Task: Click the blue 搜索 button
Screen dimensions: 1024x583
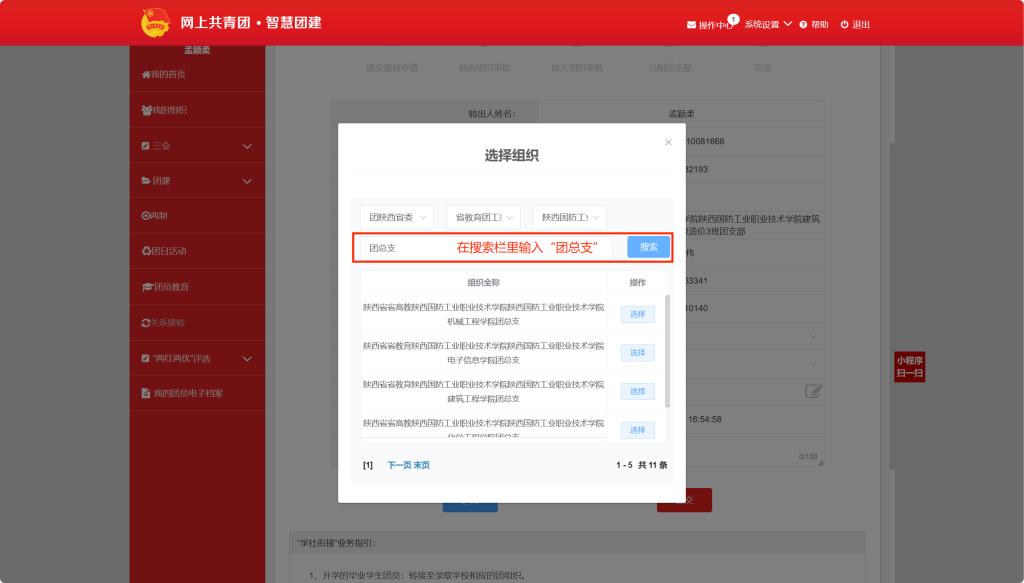Action: (x=648, y=247)
